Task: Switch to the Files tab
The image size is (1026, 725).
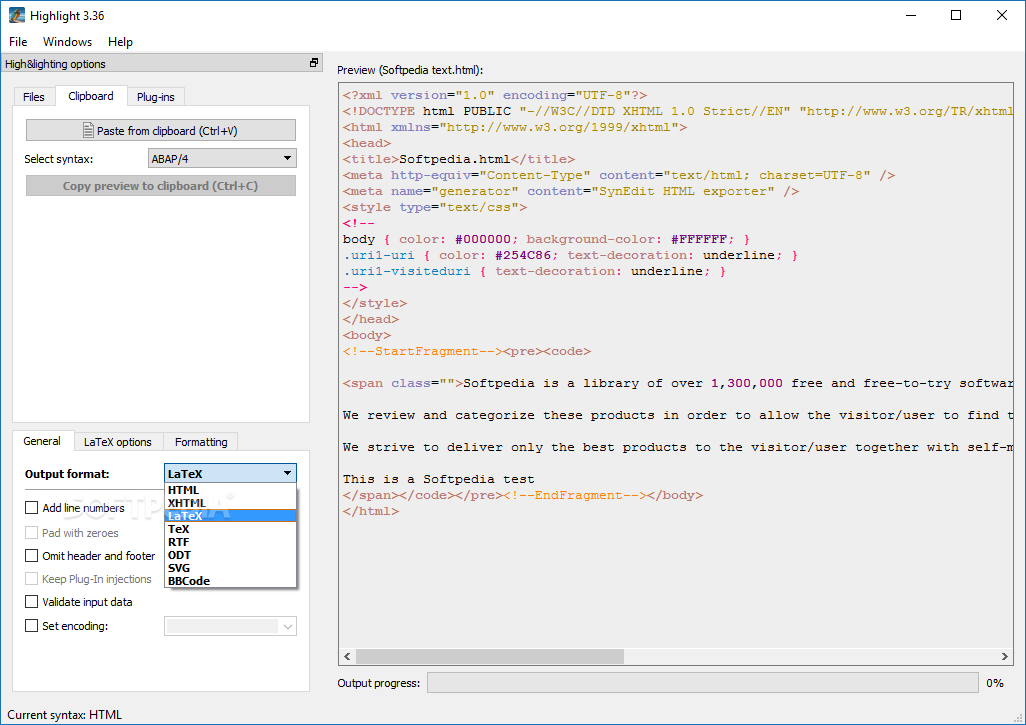Action: (34, 97)
